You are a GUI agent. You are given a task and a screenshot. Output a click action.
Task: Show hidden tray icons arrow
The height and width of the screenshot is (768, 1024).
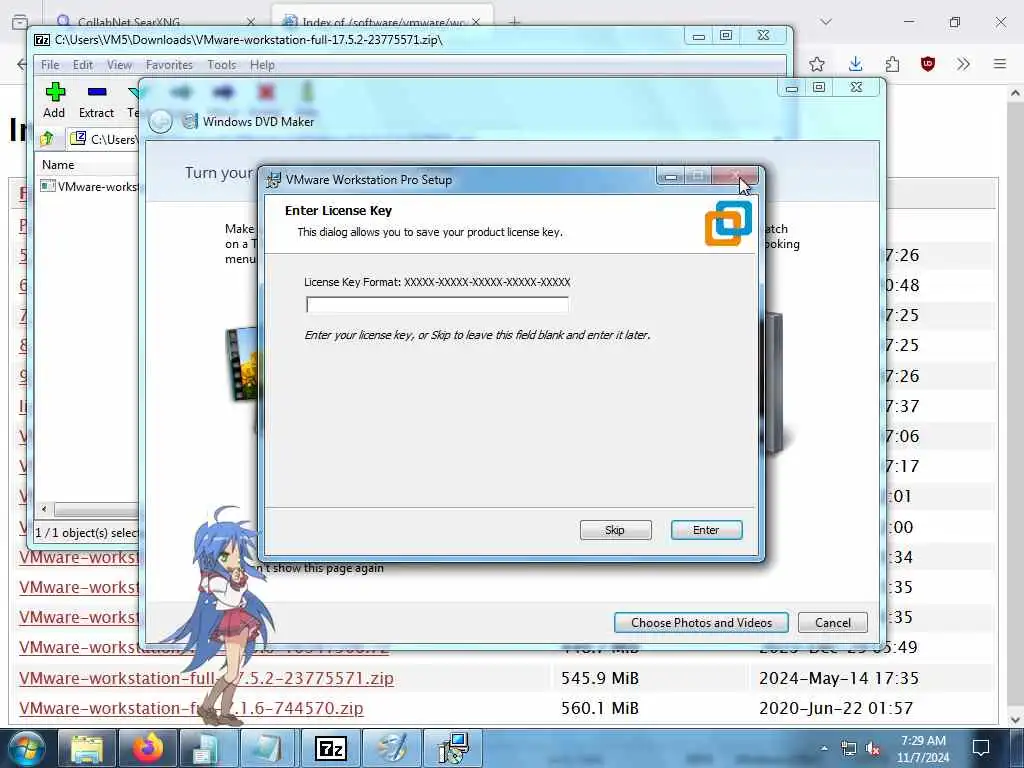point(824,748)
